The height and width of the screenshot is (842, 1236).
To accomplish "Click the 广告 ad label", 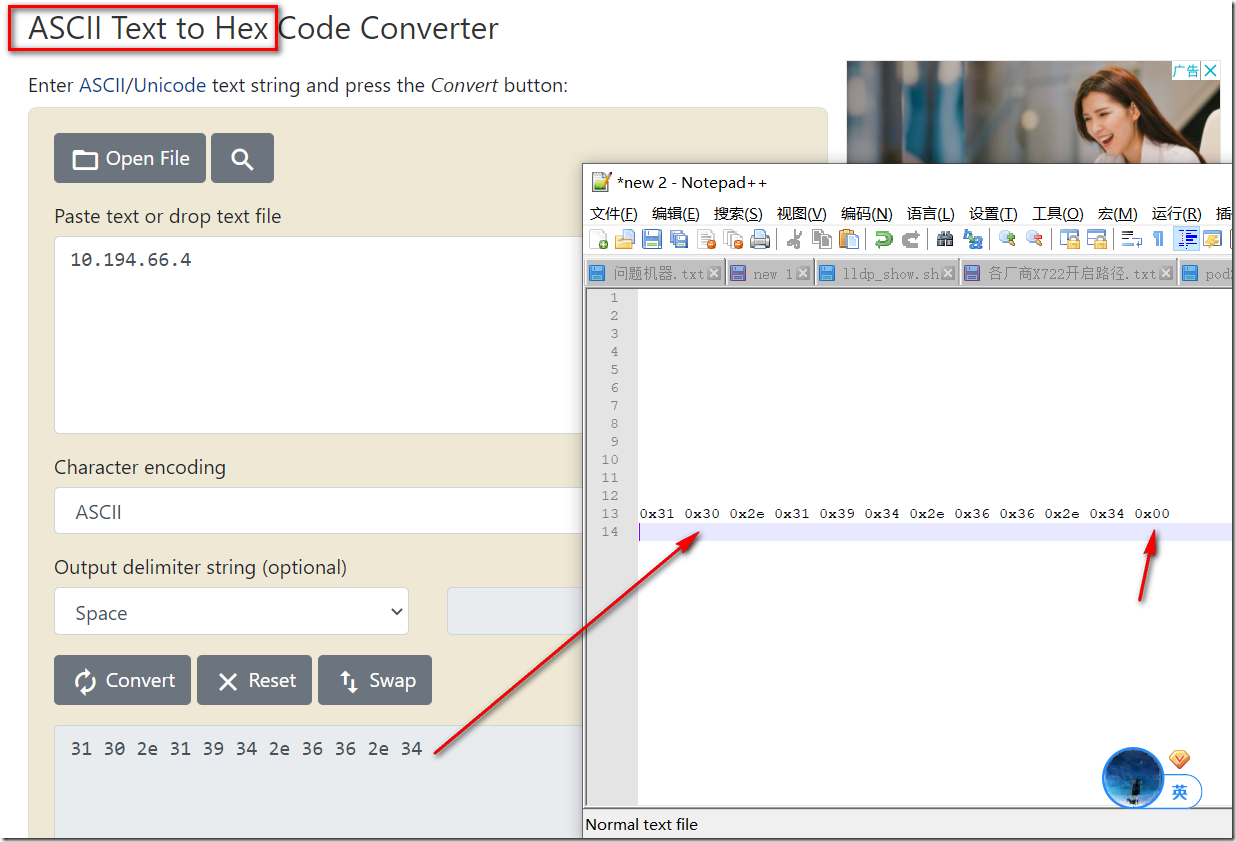I will pos(1186,70).
